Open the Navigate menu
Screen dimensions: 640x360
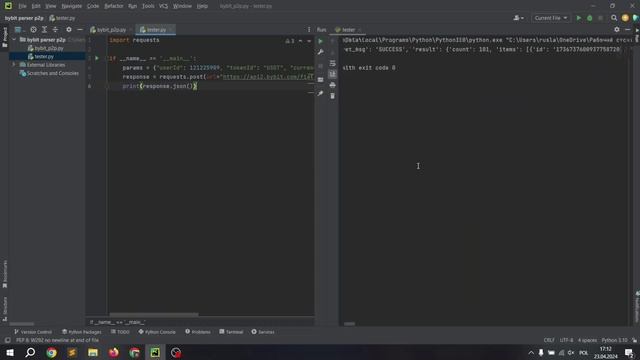click(71, 6)
